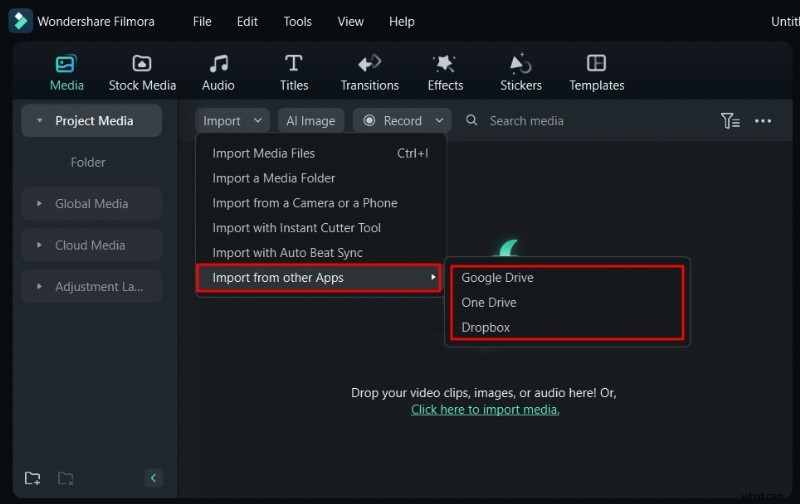The height and width of the screenshot is (504, 800).
Task: Choose Dropbox as the import source
Action: pyautogui.click(x=486, y=327)
